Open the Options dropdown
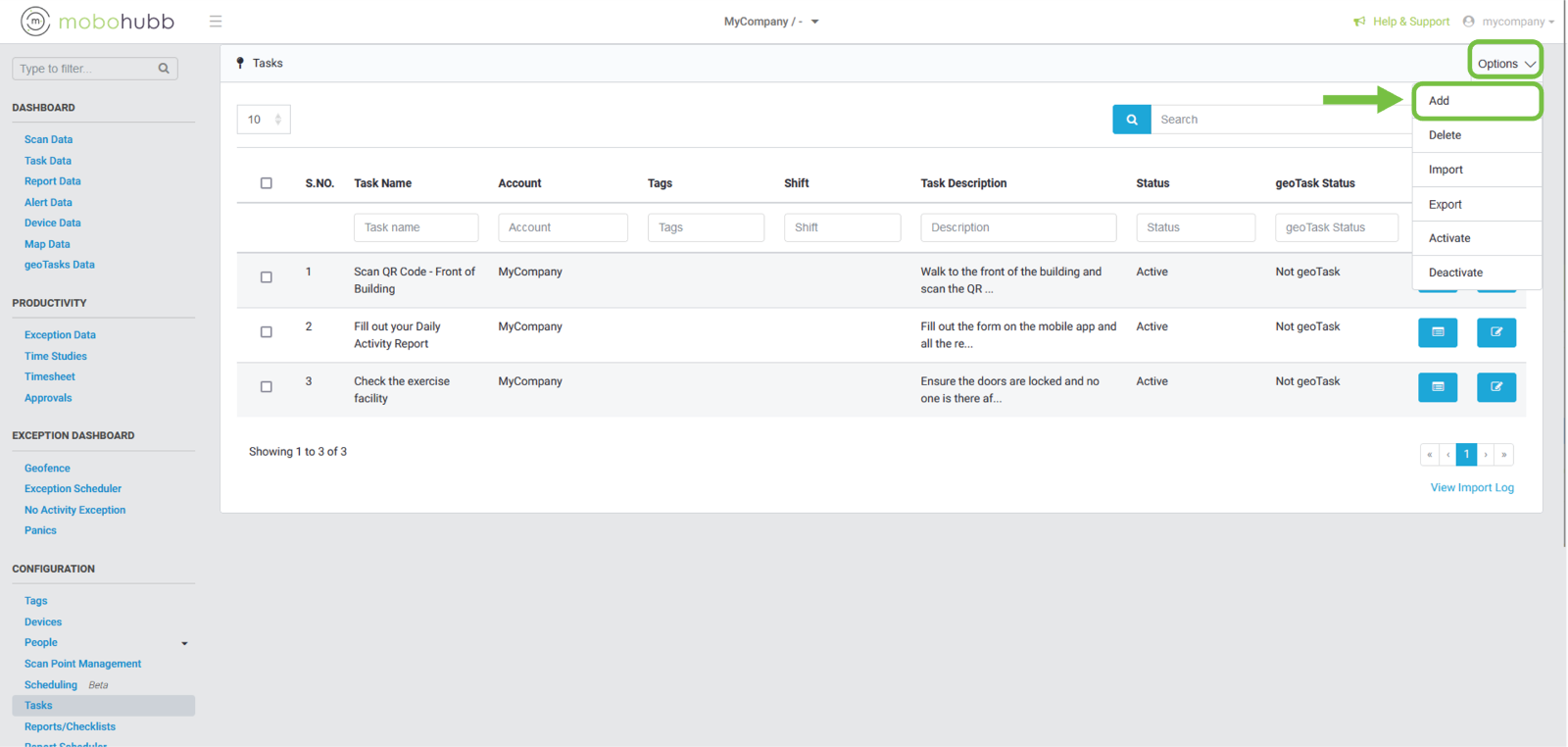This screenshot has height=747, width=1568. (x=1504, y=64)
